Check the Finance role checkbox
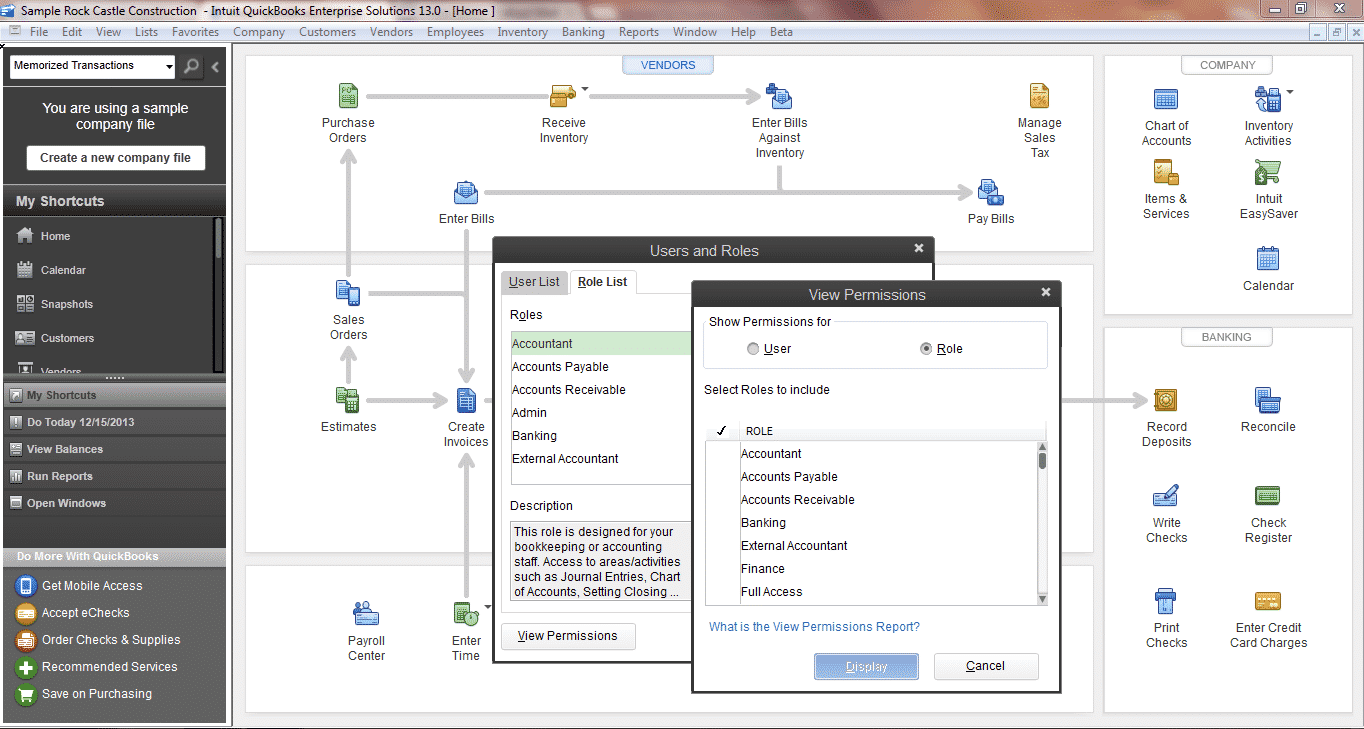This screenshot has width=1364, height=729. pos(721,569)
